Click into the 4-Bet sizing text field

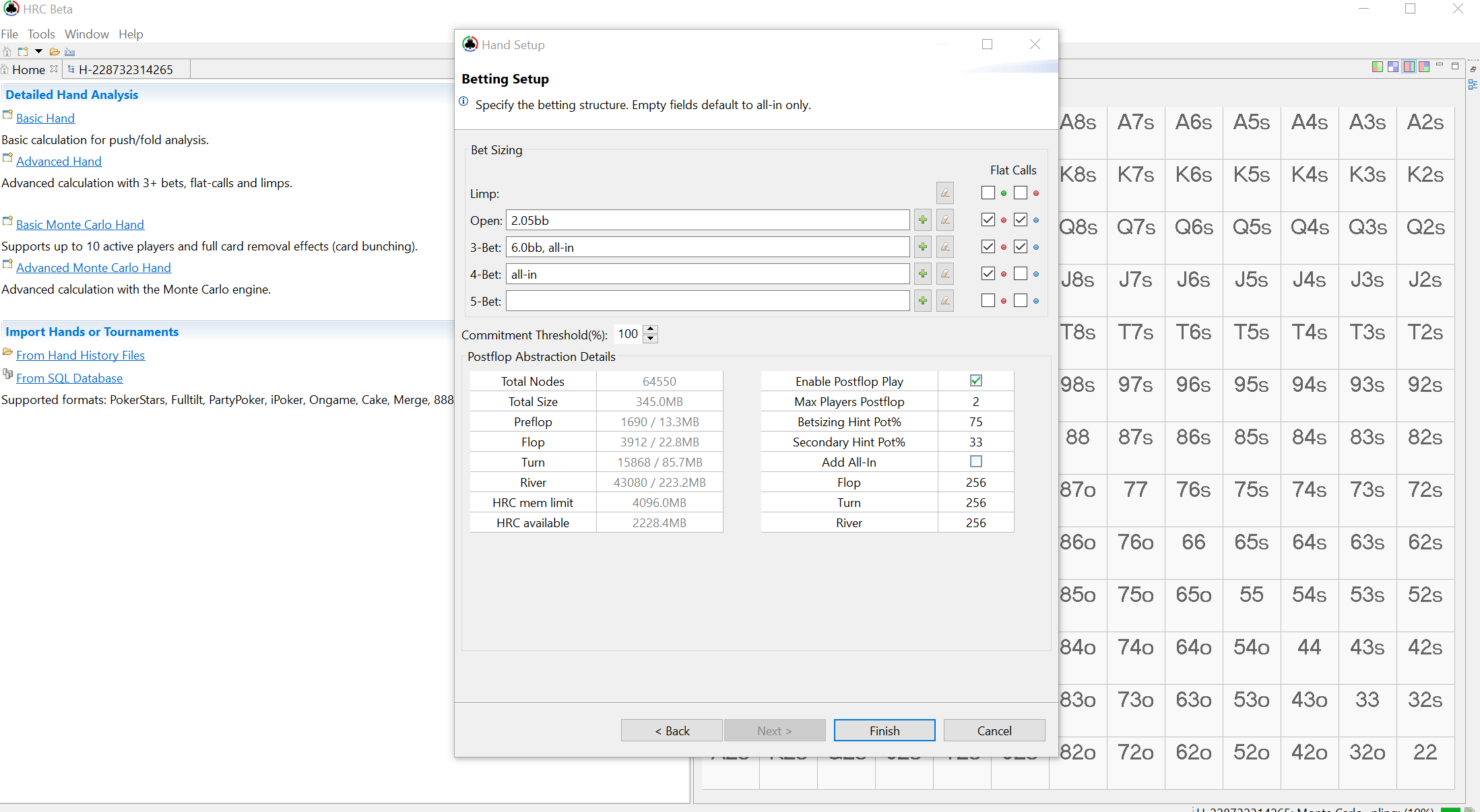[x=707, y=274]
